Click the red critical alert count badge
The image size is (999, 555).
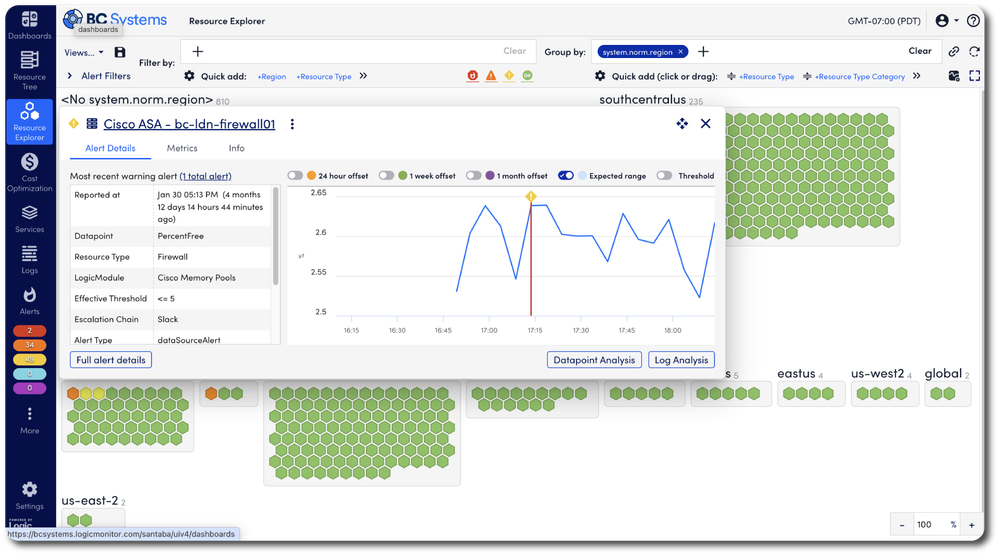29,331
